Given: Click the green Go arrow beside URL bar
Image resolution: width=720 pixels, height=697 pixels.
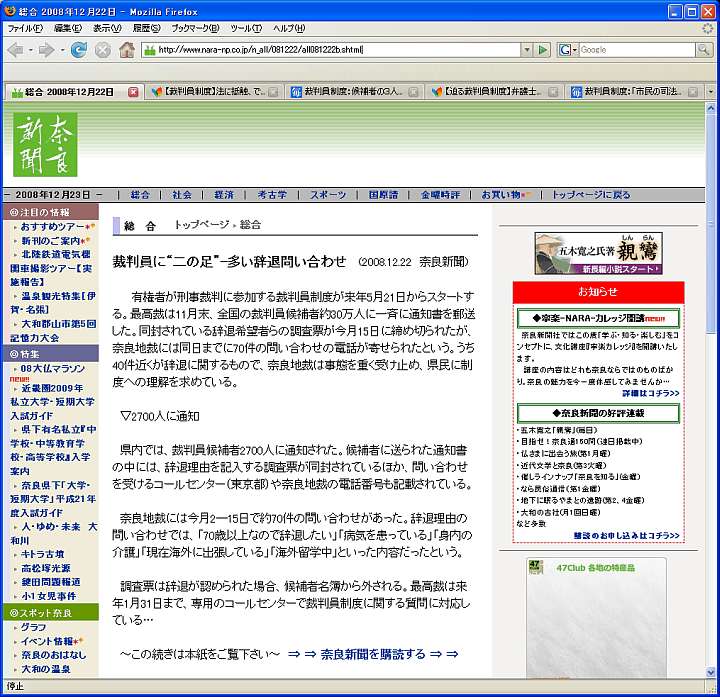Looking at the screenshot, I should tap(542, 50).
